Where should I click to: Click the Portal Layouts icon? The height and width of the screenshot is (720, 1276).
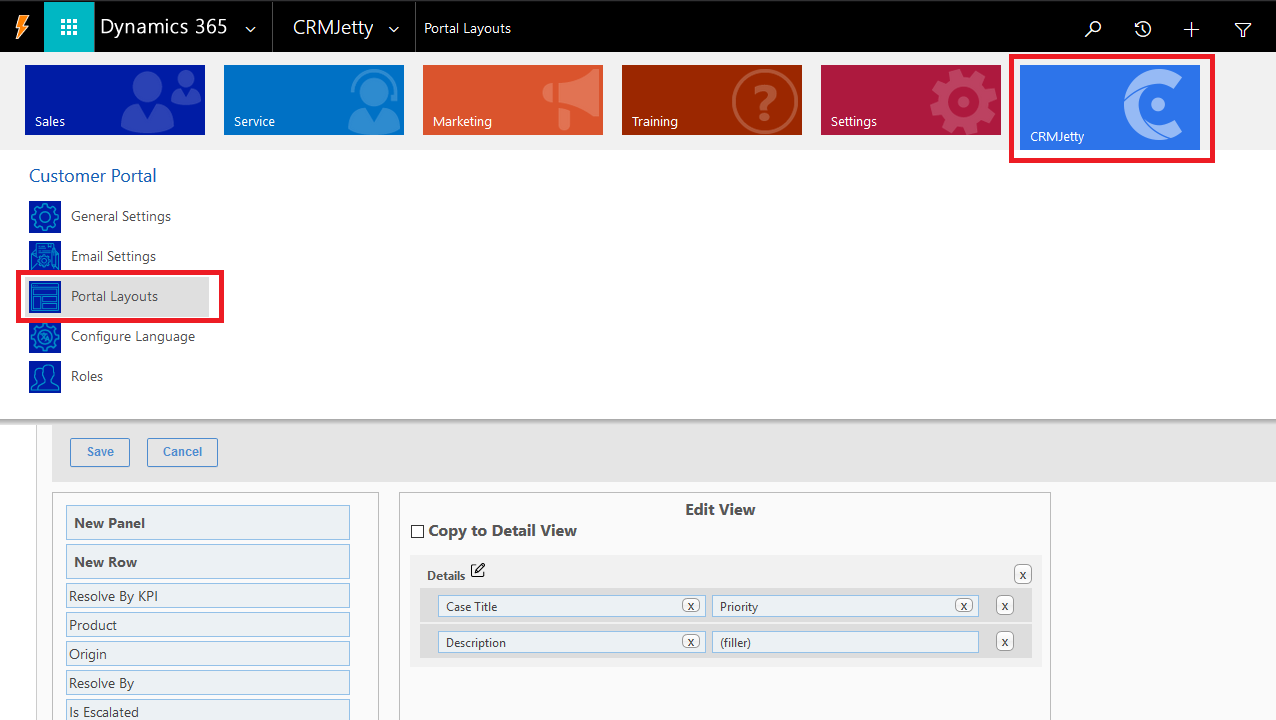pos(45,297)
